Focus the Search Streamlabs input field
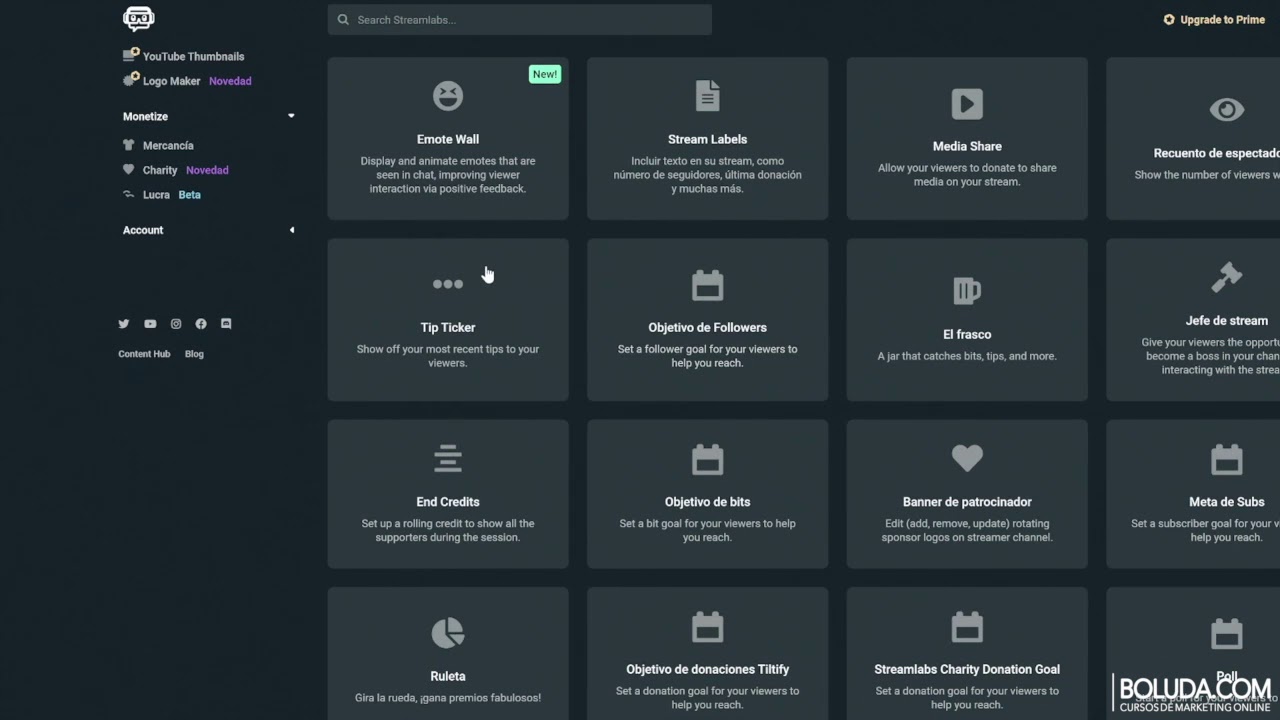Image resolution: width=1280 pixels, height=720 pixels. 520,20
